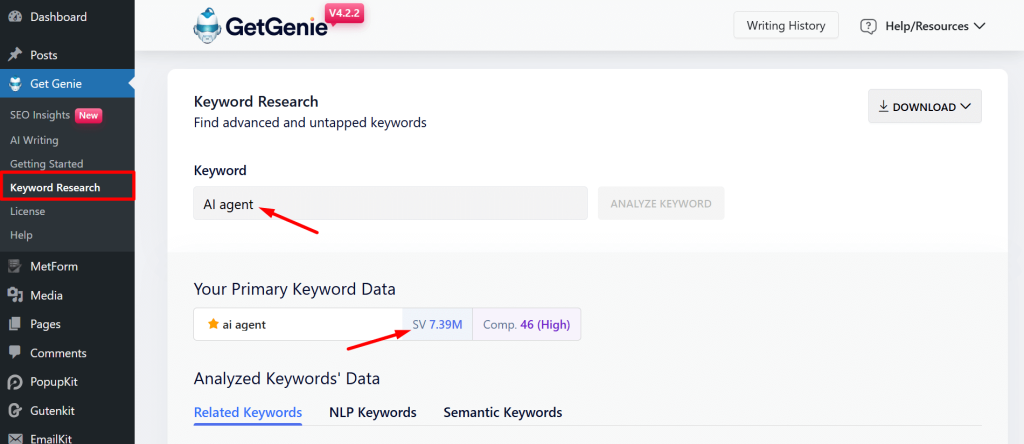Open Pages menu label
Image resolution: width=1024 pixels, height=444 pixels.
point(45,324)
